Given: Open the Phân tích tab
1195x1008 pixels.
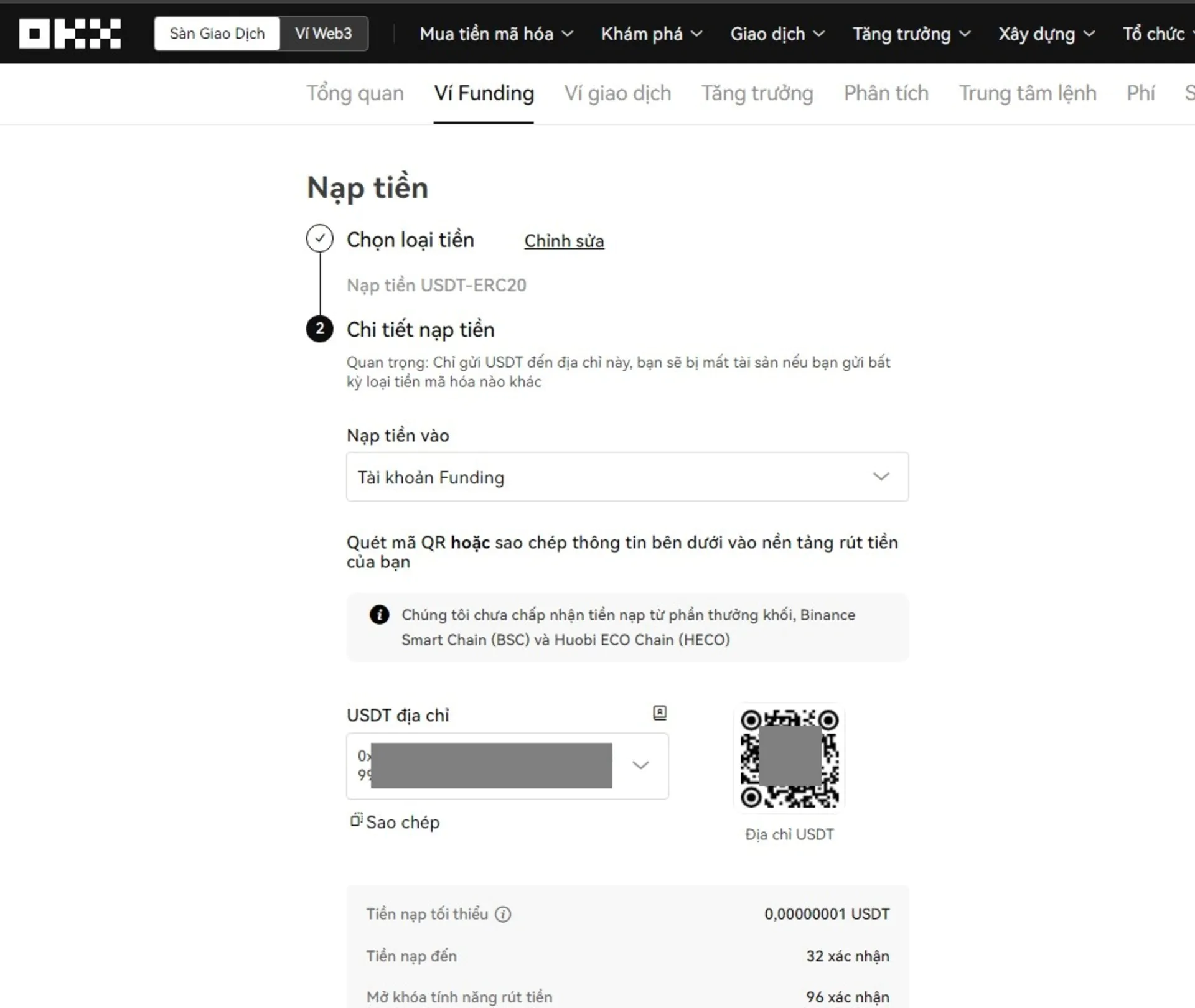Looking at the screenshot, I should (x=886, y=93).
